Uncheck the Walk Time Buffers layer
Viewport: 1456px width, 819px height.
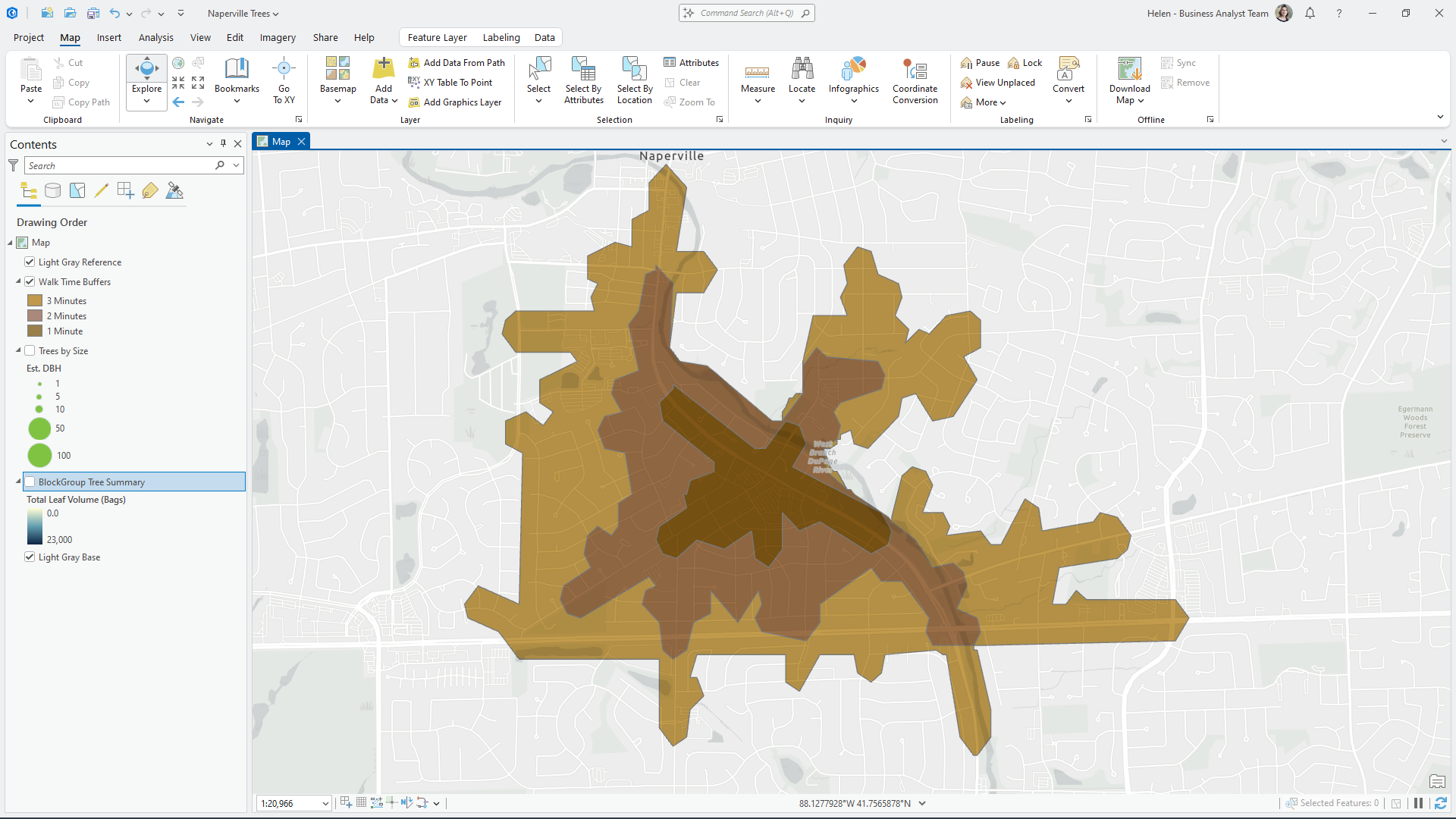pos(30,281)
